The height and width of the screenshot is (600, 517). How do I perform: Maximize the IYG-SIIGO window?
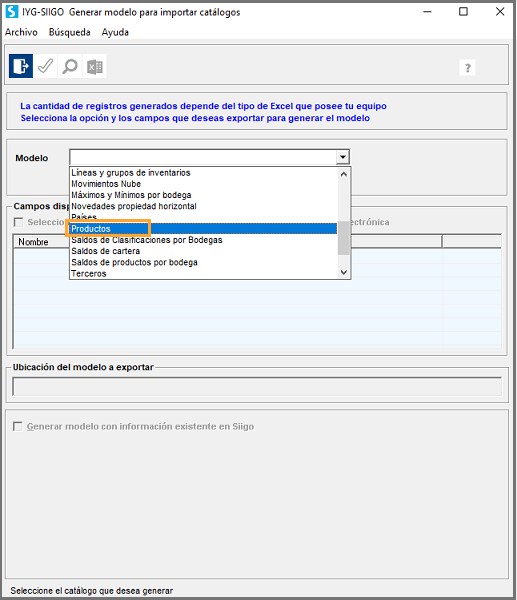pyautogui.click(x=463, y=12)
